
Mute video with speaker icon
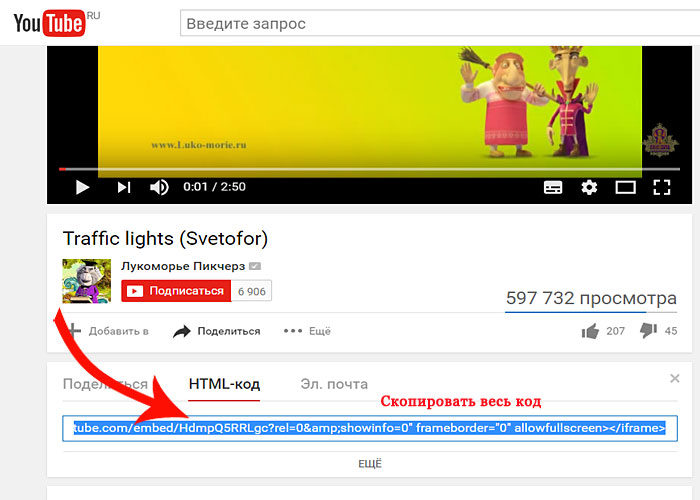click(159, 187)
